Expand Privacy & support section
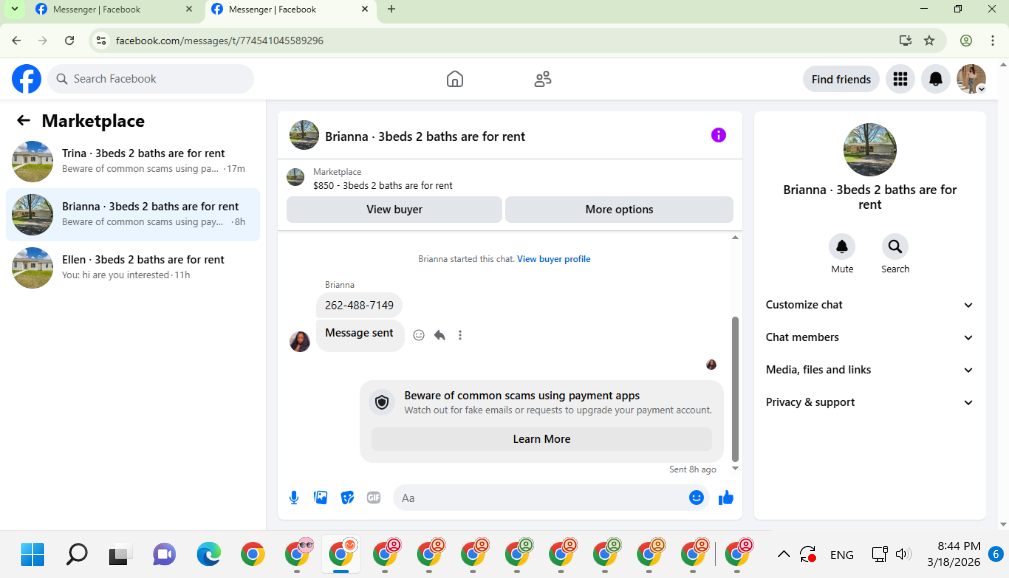The width and height of the screenshot is (1009, 578). coord(869,402)
